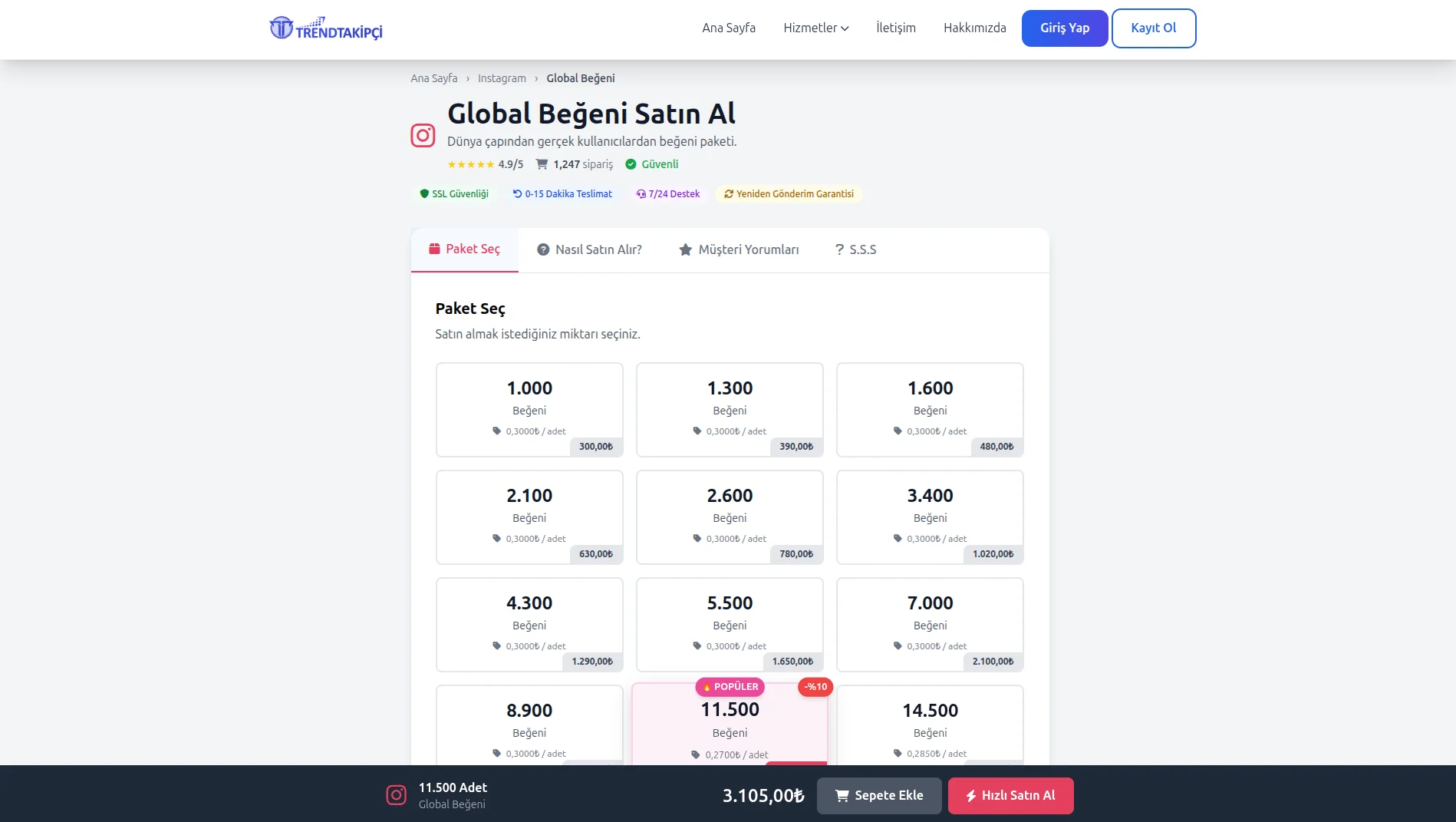This screenshot has width=1456, height=822.
Task: Select the 2.600 Beğeni package
Action: (x=730, y=517)
